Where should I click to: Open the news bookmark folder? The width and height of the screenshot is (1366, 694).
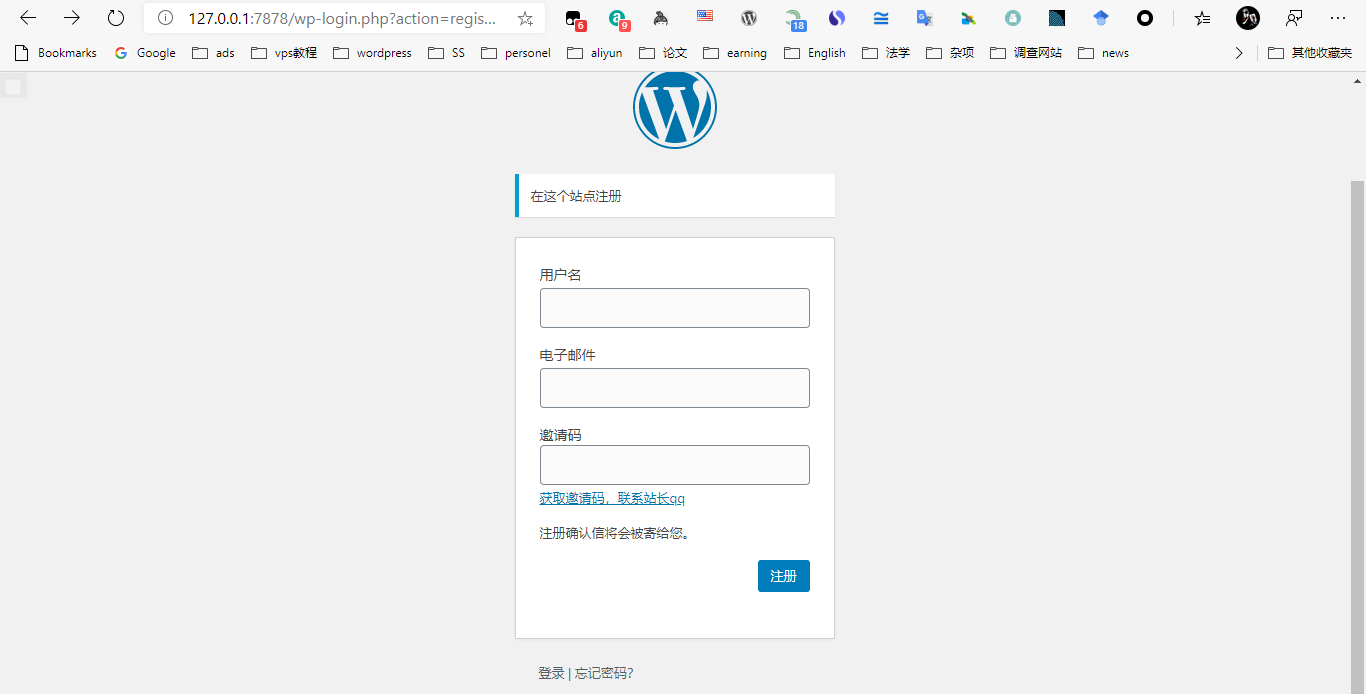[x=1104, y=53]
